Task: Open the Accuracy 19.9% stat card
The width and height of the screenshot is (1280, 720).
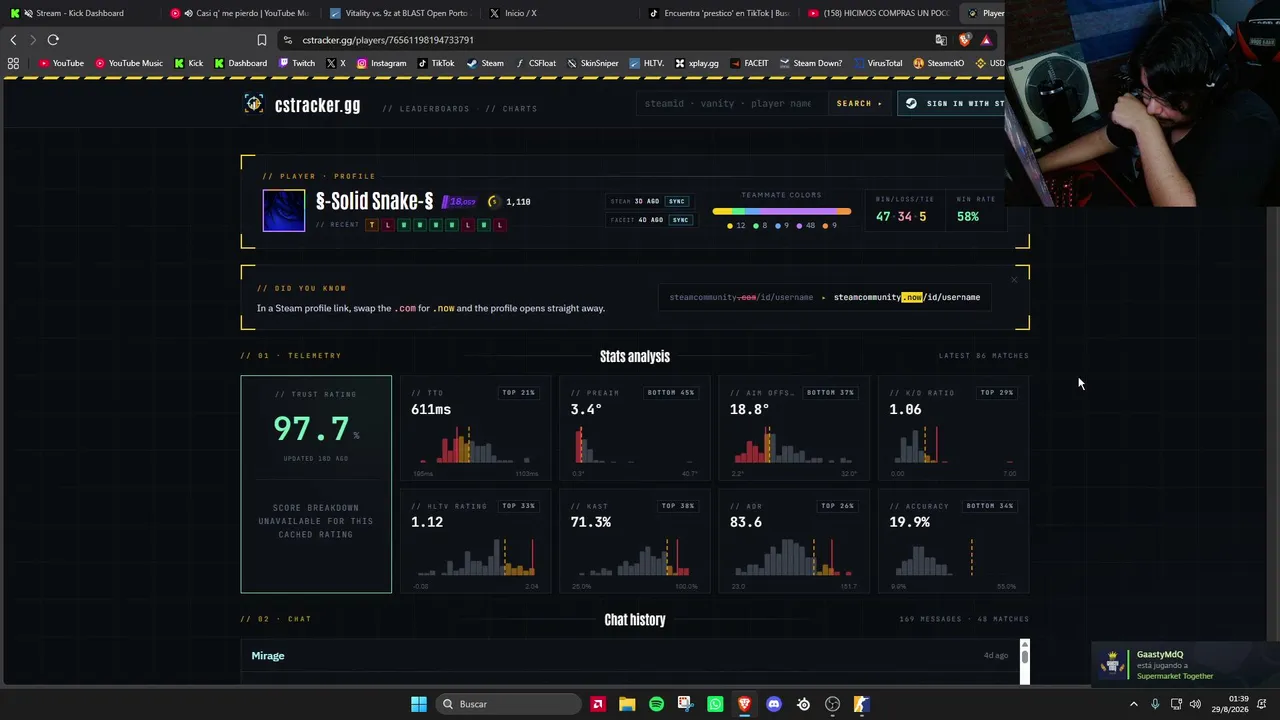Action: [953, 541]
